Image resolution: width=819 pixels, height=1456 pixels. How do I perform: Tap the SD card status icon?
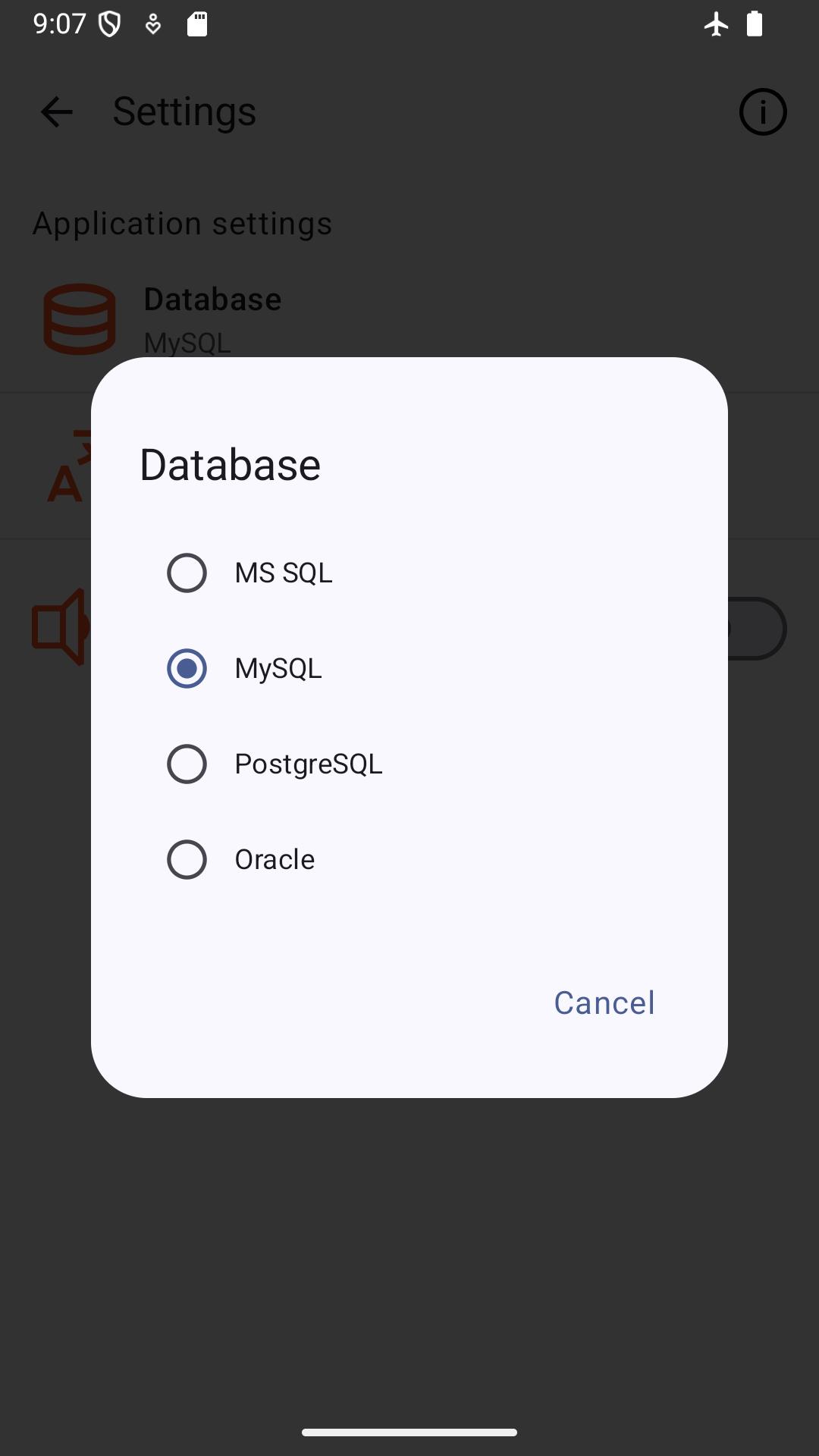(x=197, y=24)
